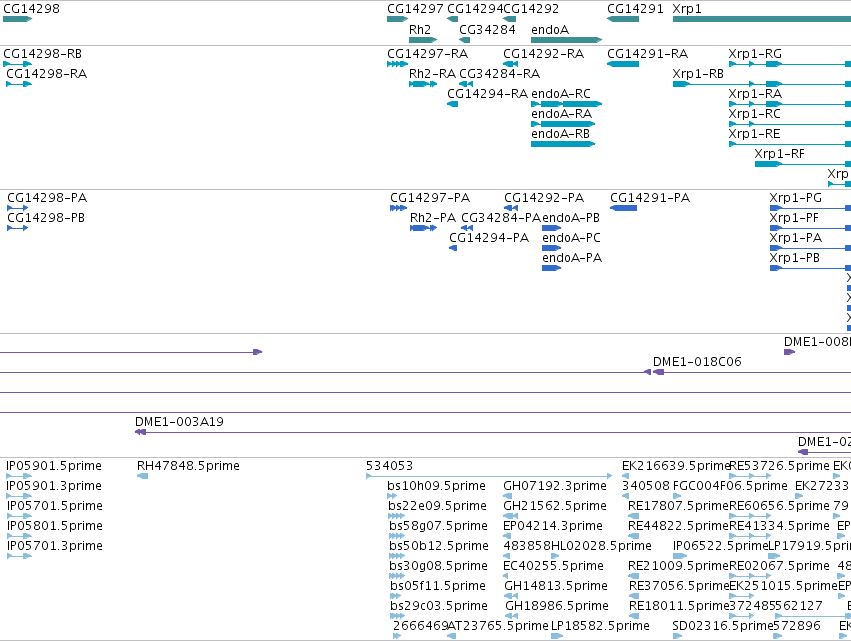Viewport: 851px width, 641px height.
Task: Select the Xrp1-RG transcript label
Action: [755, 54]
